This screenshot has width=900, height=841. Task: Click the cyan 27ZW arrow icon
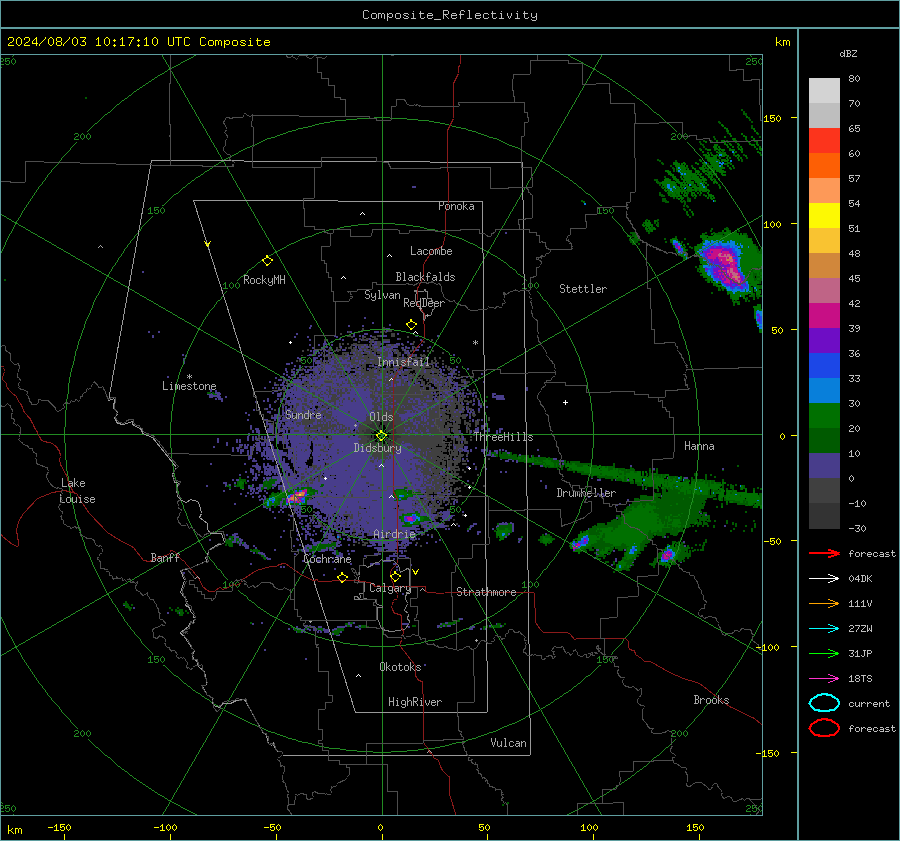coord(824,629)
